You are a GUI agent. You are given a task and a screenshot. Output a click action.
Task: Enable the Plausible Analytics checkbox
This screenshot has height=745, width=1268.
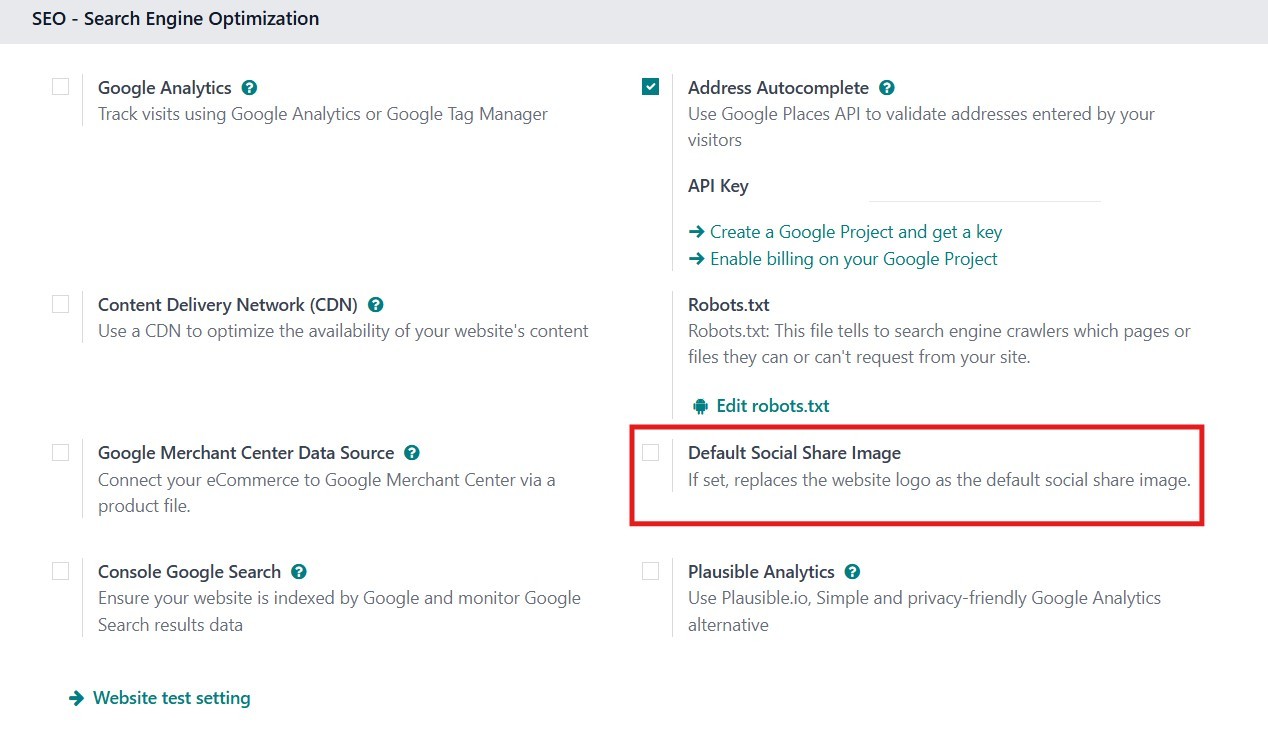pos(651,571)
